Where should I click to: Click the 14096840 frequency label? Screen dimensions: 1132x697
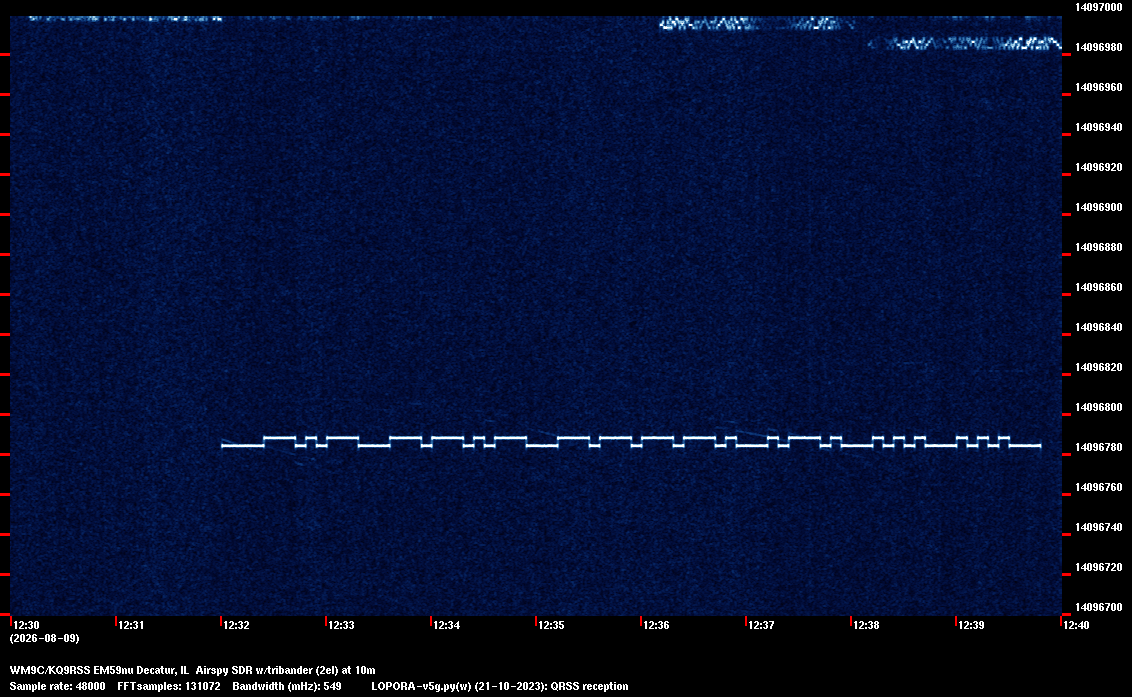point(1099,327)
